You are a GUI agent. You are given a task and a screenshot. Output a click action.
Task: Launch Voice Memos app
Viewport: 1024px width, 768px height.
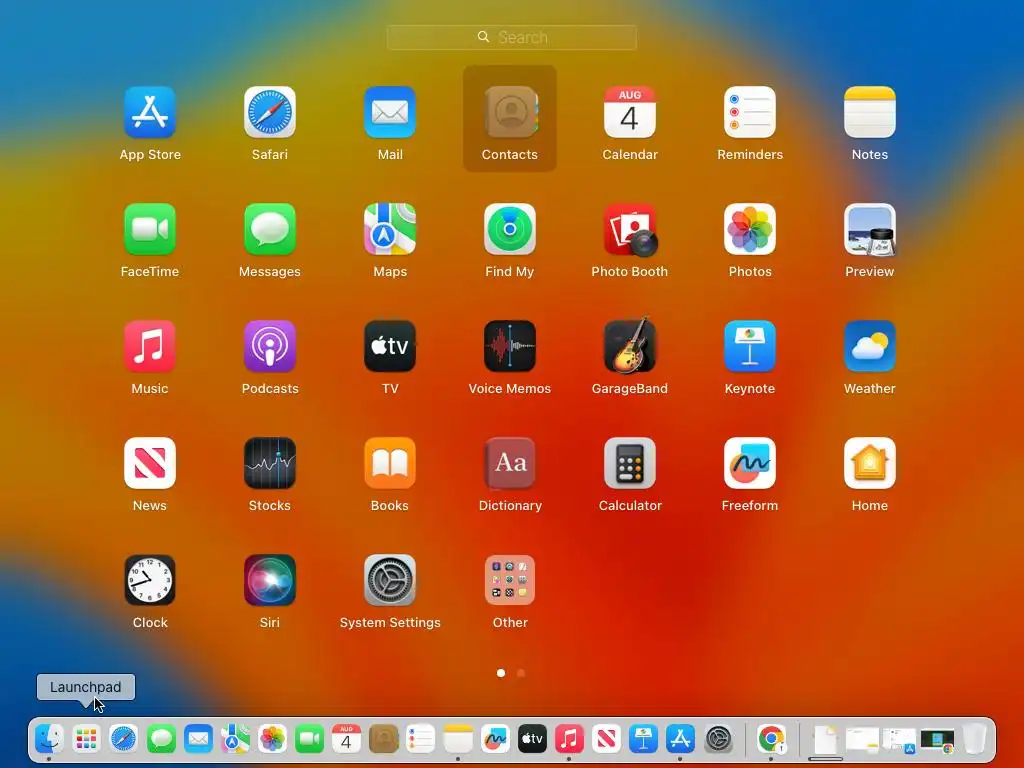pos(510,346)
